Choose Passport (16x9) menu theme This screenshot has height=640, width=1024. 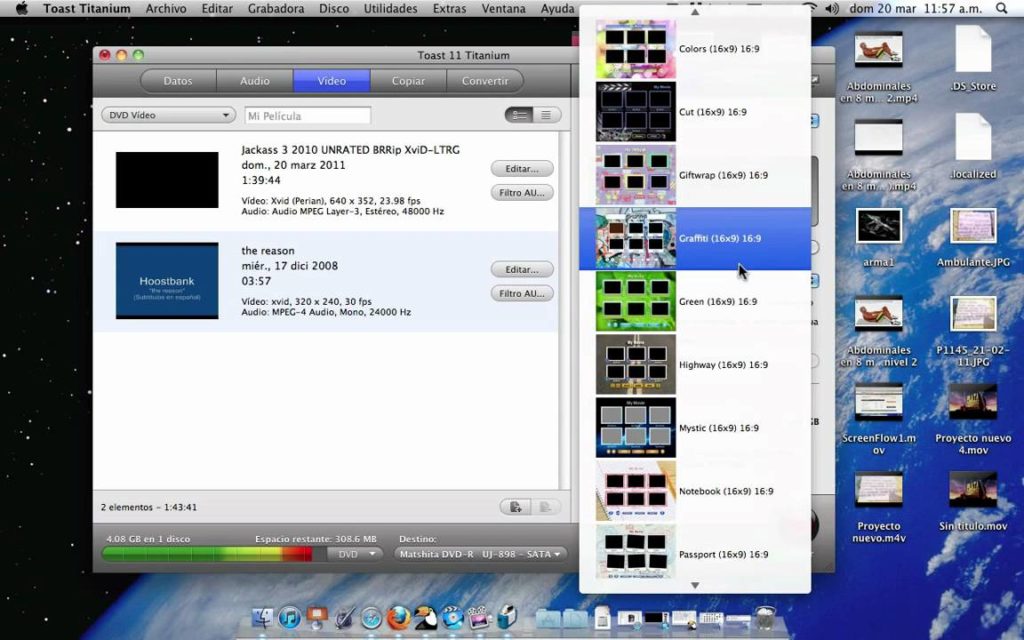tap(695, 554)
